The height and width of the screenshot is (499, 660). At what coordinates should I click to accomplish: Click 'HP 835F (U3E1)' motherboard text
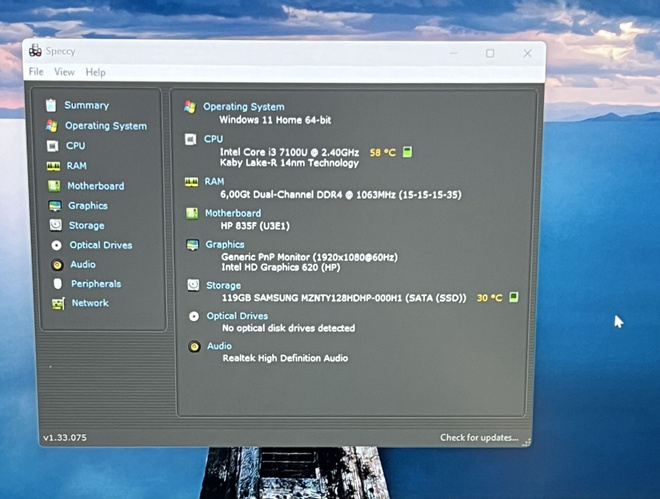pos(255,226)
